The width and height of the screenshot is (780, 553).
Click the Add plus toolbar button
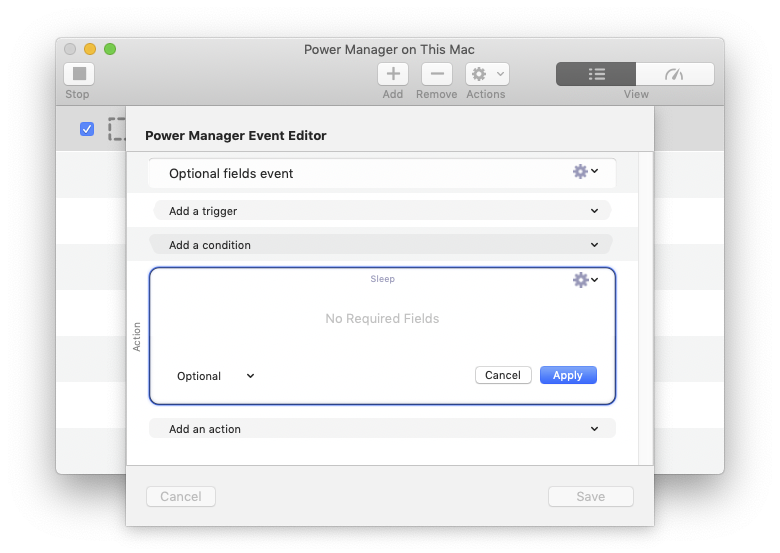[393, 74]
